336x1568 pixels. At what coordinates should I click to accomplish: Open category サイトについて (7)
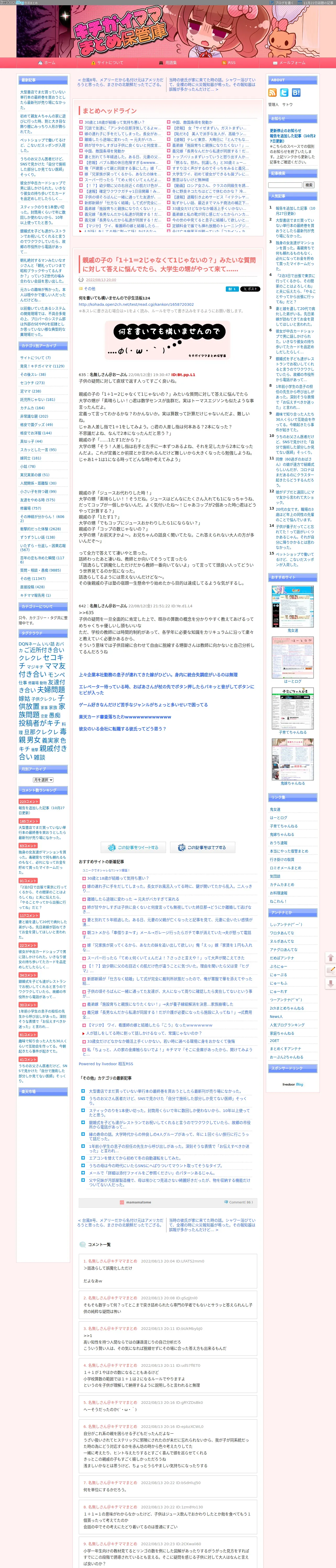point(35,358)
